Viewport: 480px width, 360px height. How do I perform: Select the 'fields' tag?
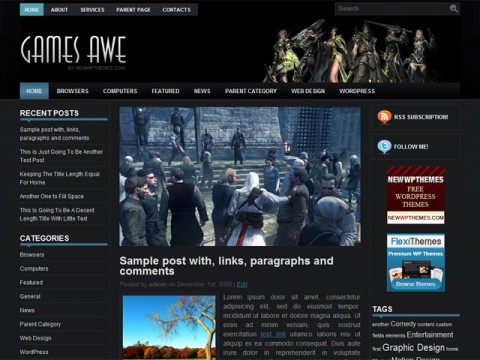[378, 336]
